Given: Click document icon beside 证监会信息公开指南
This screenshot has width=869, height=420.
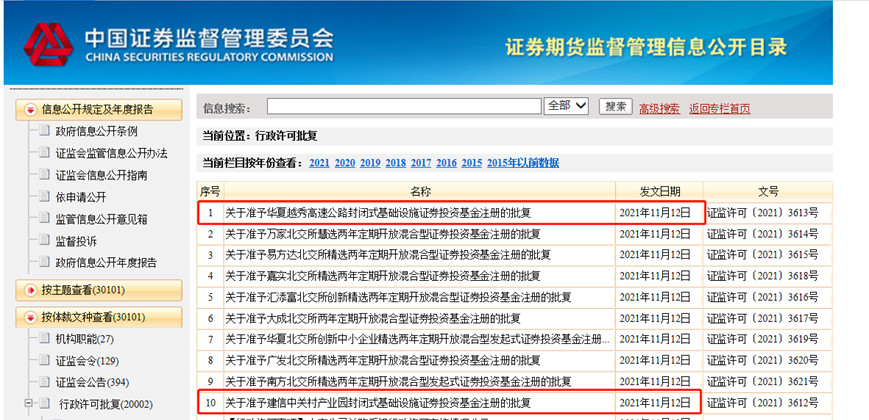Looking at the screenshot, I should pyautogui.click(x=43, y=175).
